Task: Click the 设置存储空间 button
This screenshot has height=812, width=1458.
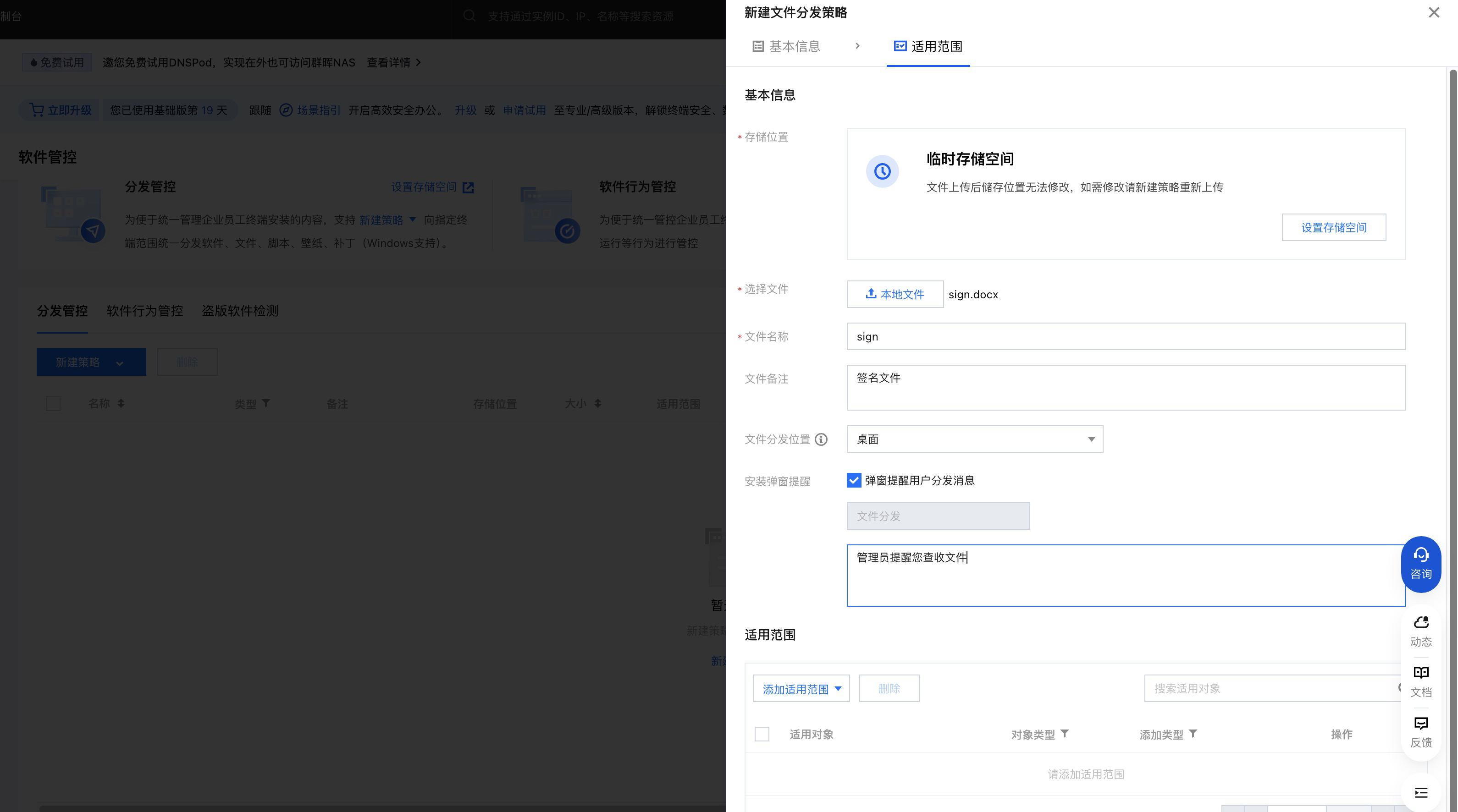Action: pos(1333,227)
